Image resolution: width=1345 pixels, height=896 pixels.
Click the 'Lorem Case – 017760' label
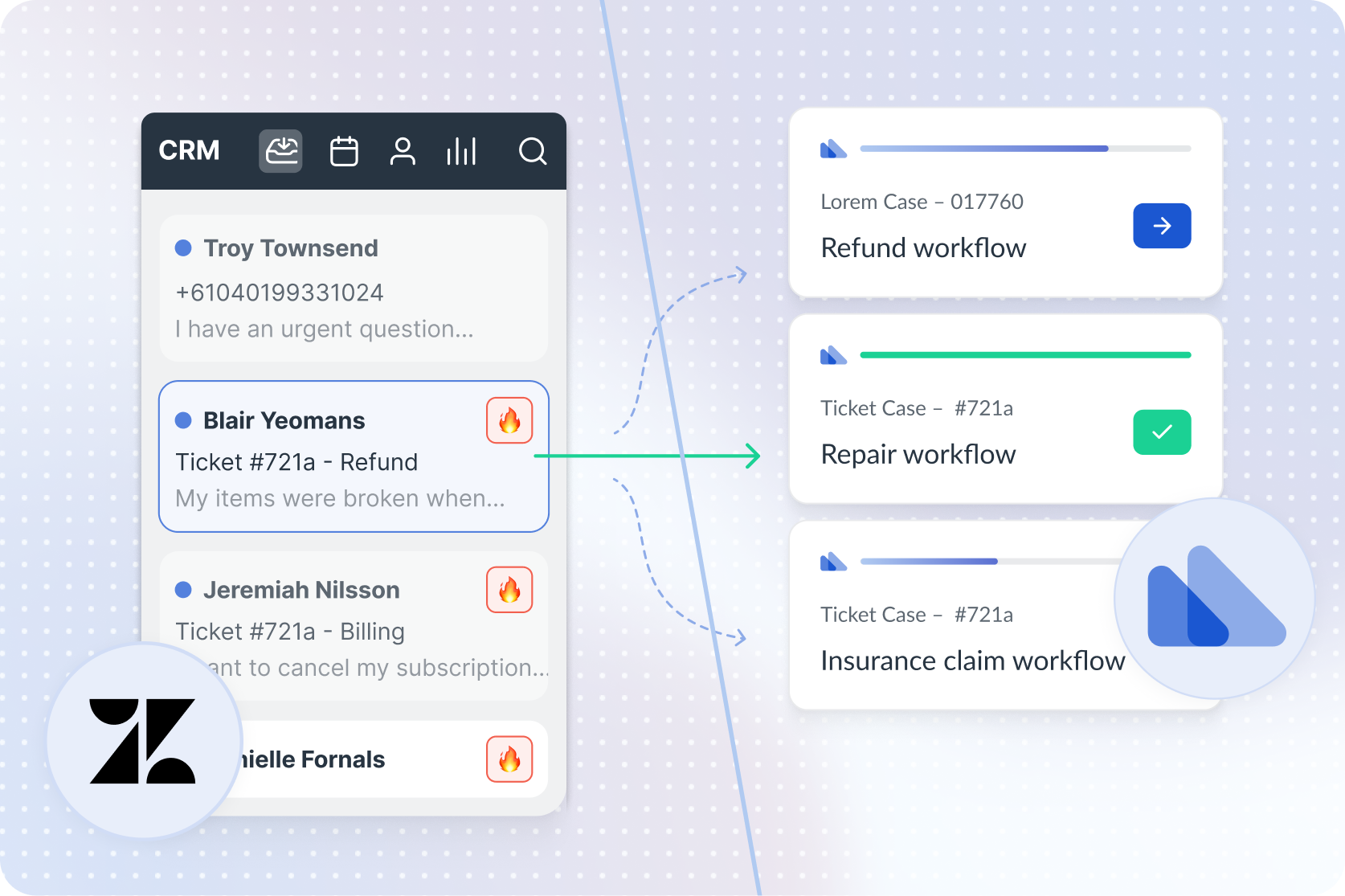coord(922,202)
